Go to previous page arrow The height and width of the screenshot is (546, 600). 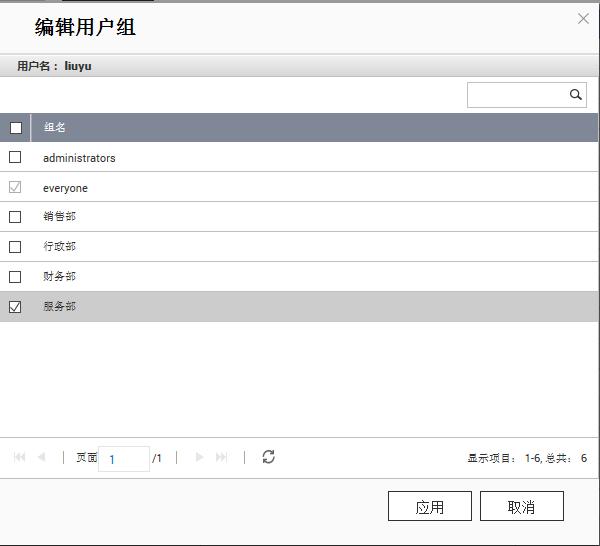(x=42, y=457)
